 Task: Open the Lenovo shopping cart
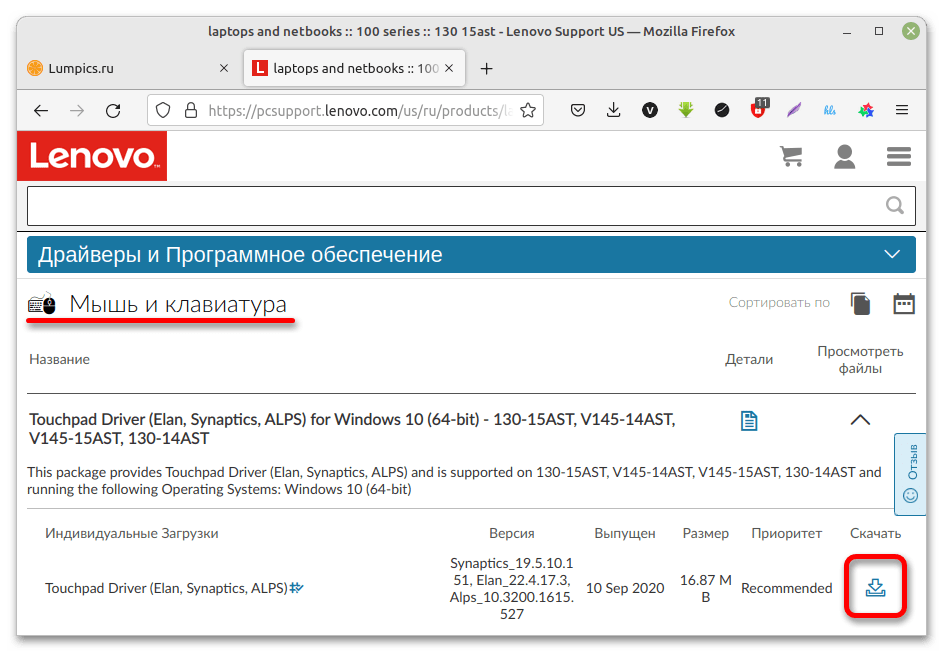791,157
